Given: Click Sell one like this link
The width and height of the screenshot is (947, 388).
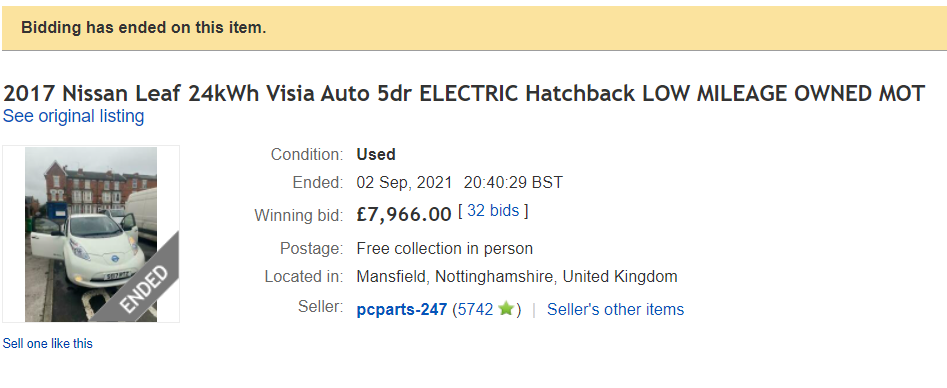Looking at the screenshot, I should pyautogui.click(x=48, y=343).
